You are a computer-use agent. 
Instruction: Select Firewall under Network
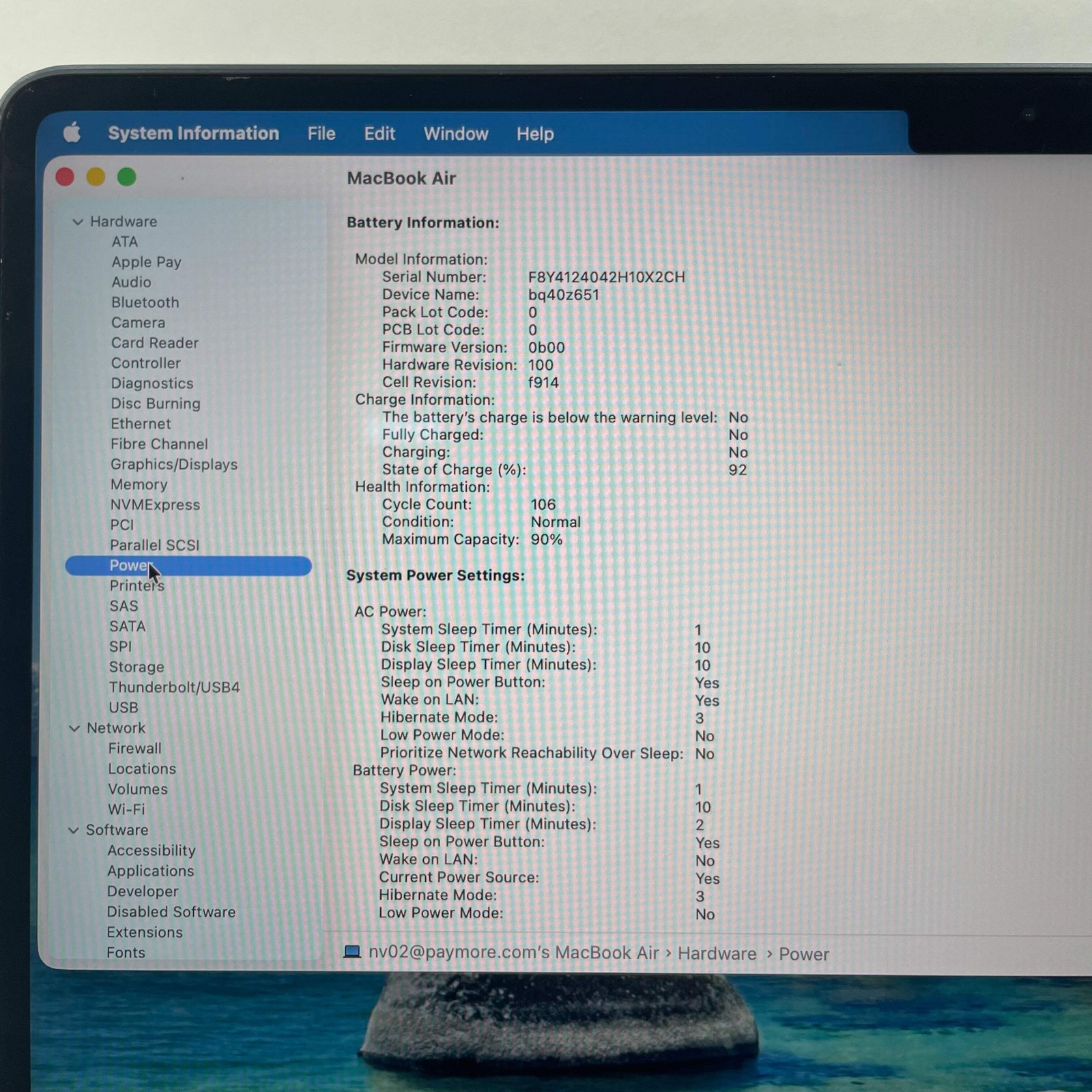(x=134, y=749)
